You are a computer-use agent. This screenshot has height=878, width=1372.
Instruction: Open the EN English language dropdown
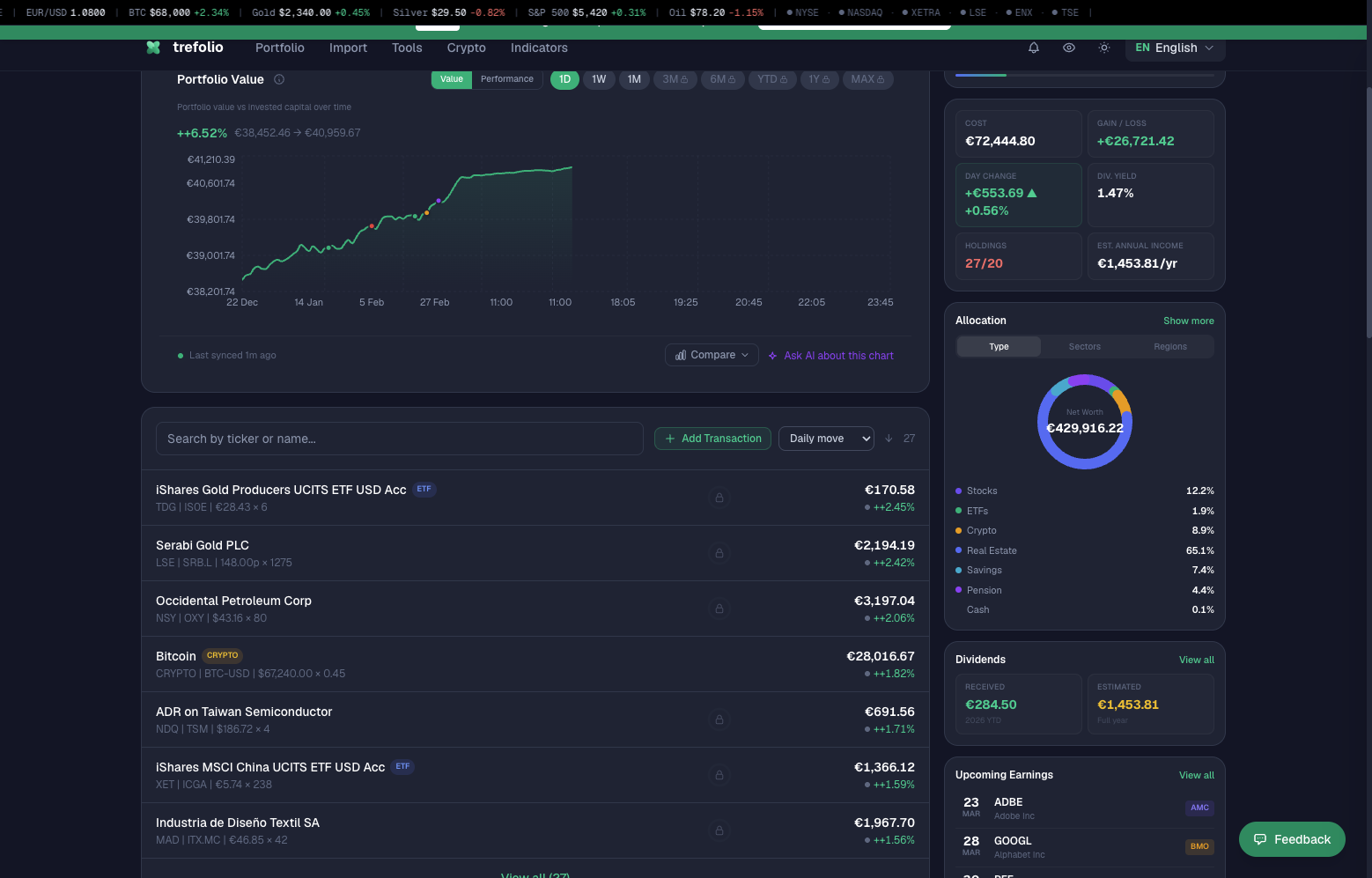[1175, 48]
